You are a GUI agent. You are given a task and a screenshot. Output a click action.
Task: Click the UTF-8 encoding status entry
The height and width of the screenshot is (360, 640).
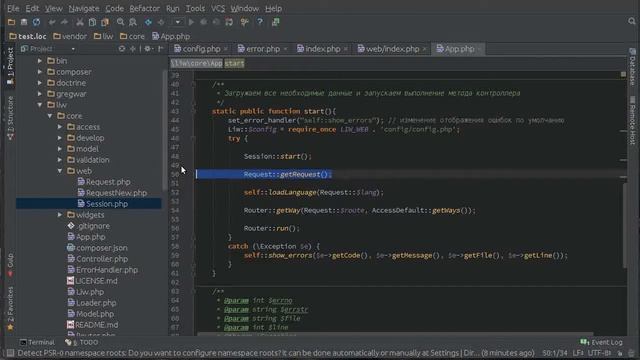click(600, 353)
